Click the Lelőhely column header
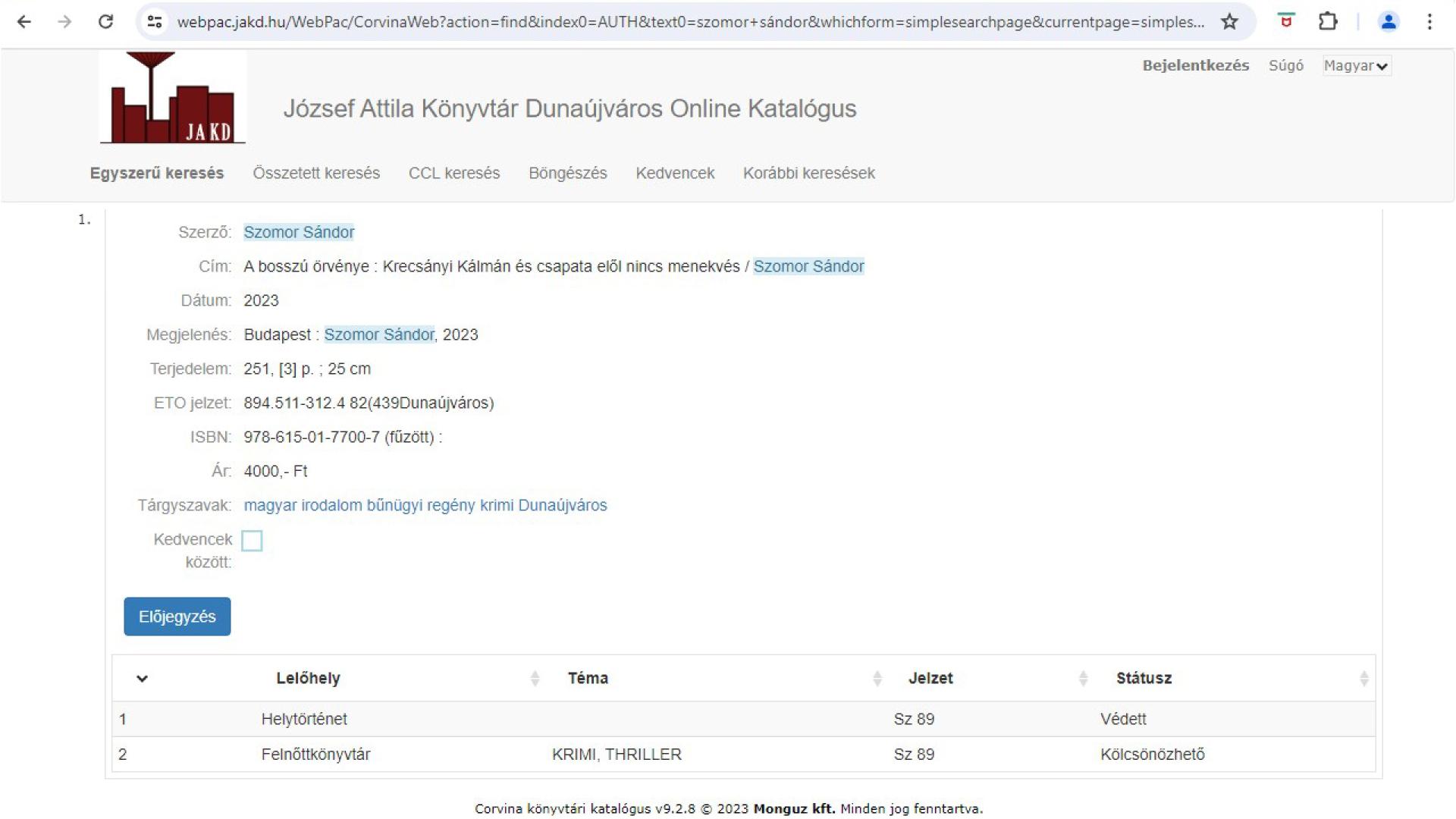Image resolution: width=1456 pixels, height=819 pixels. pos(308,678)
